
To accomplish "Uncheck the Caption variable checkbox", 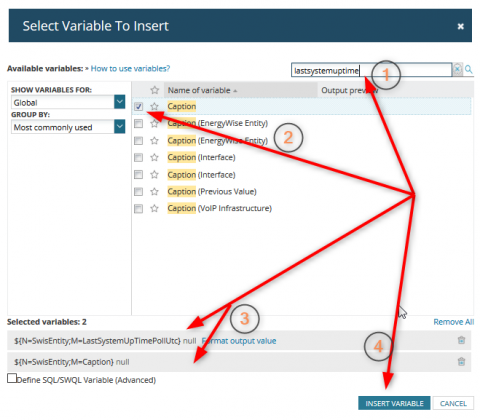I will (x=139, y=107).
